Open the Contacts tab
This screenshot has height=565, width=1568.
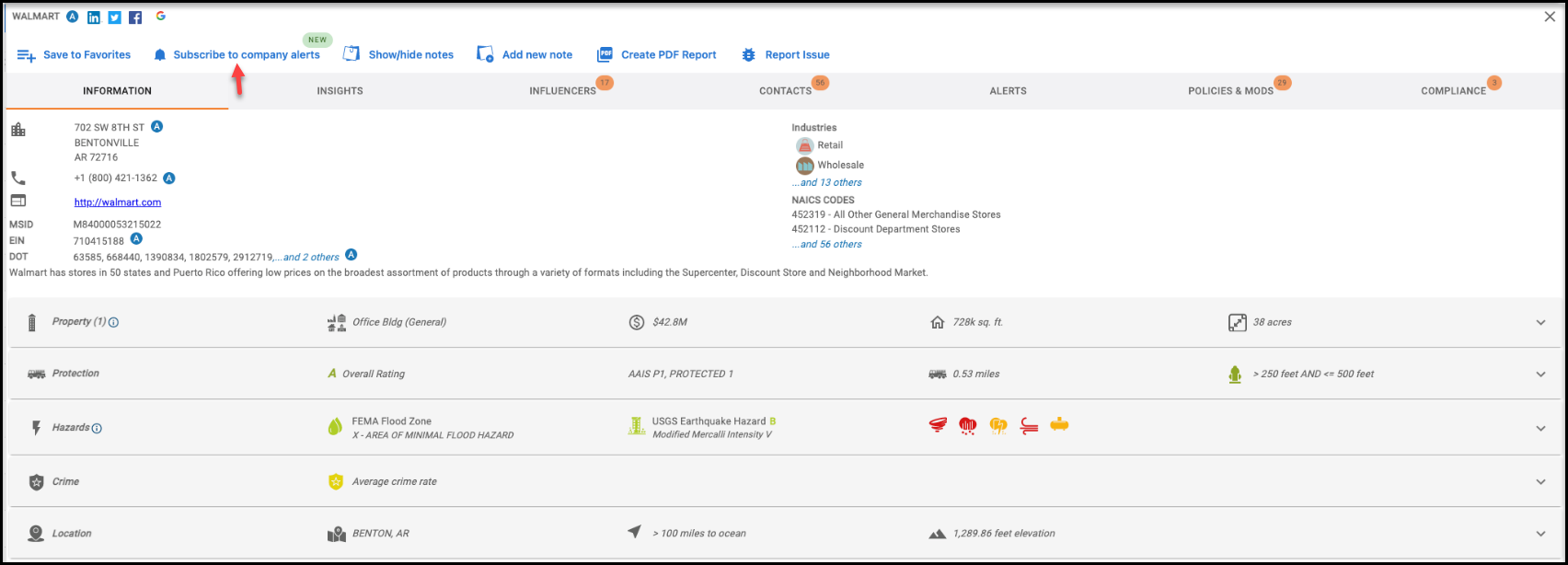[x=785, y=91]
